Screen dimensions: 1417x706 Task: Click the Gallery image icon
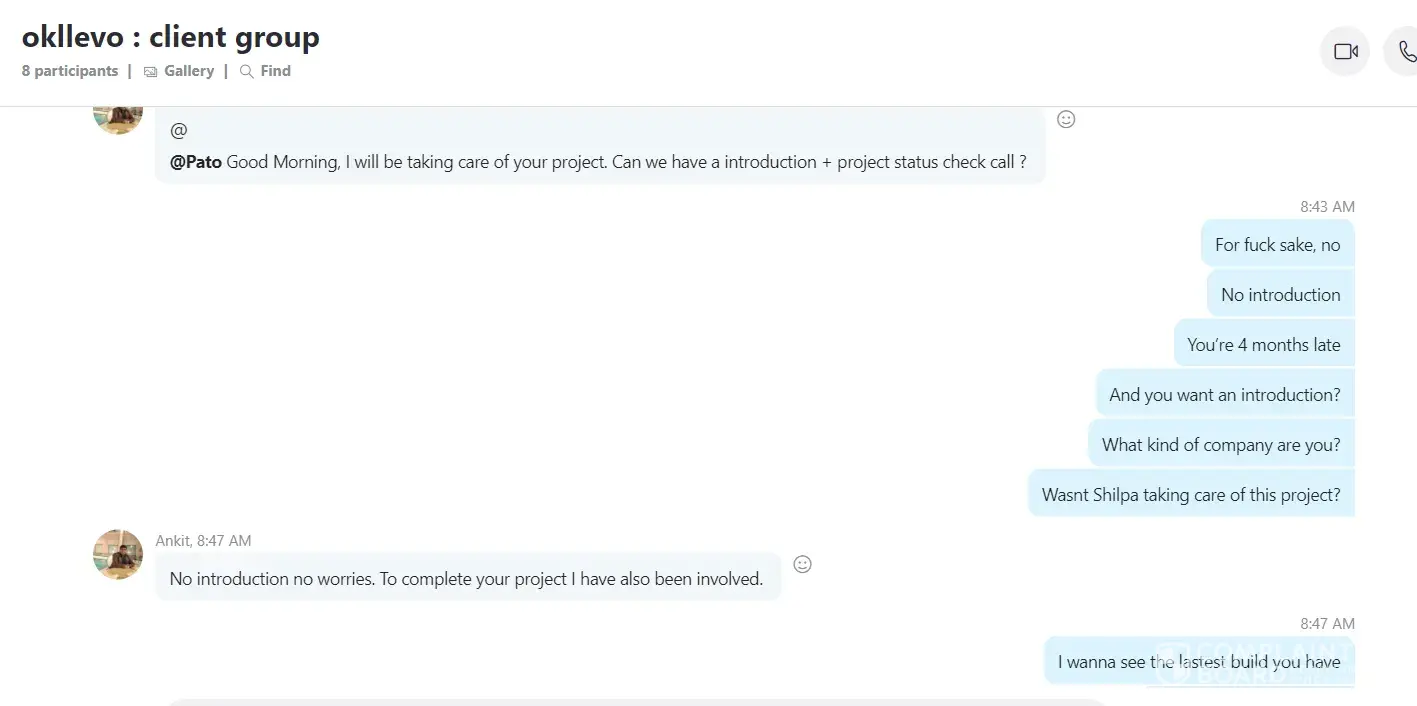click(x=151, y=72)
